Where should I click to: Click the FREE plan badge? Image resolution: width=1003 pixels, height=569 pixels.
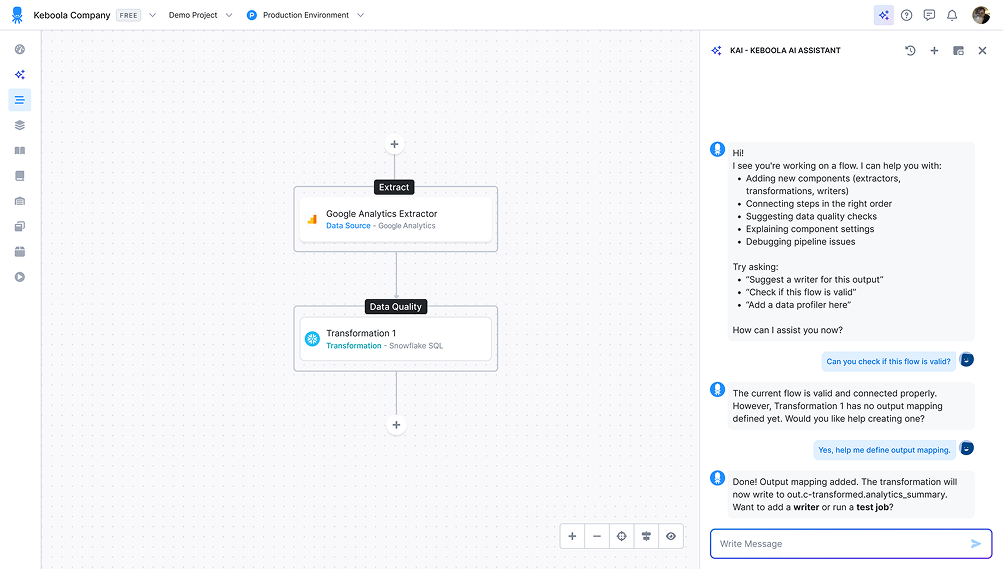tap(129, 15)
